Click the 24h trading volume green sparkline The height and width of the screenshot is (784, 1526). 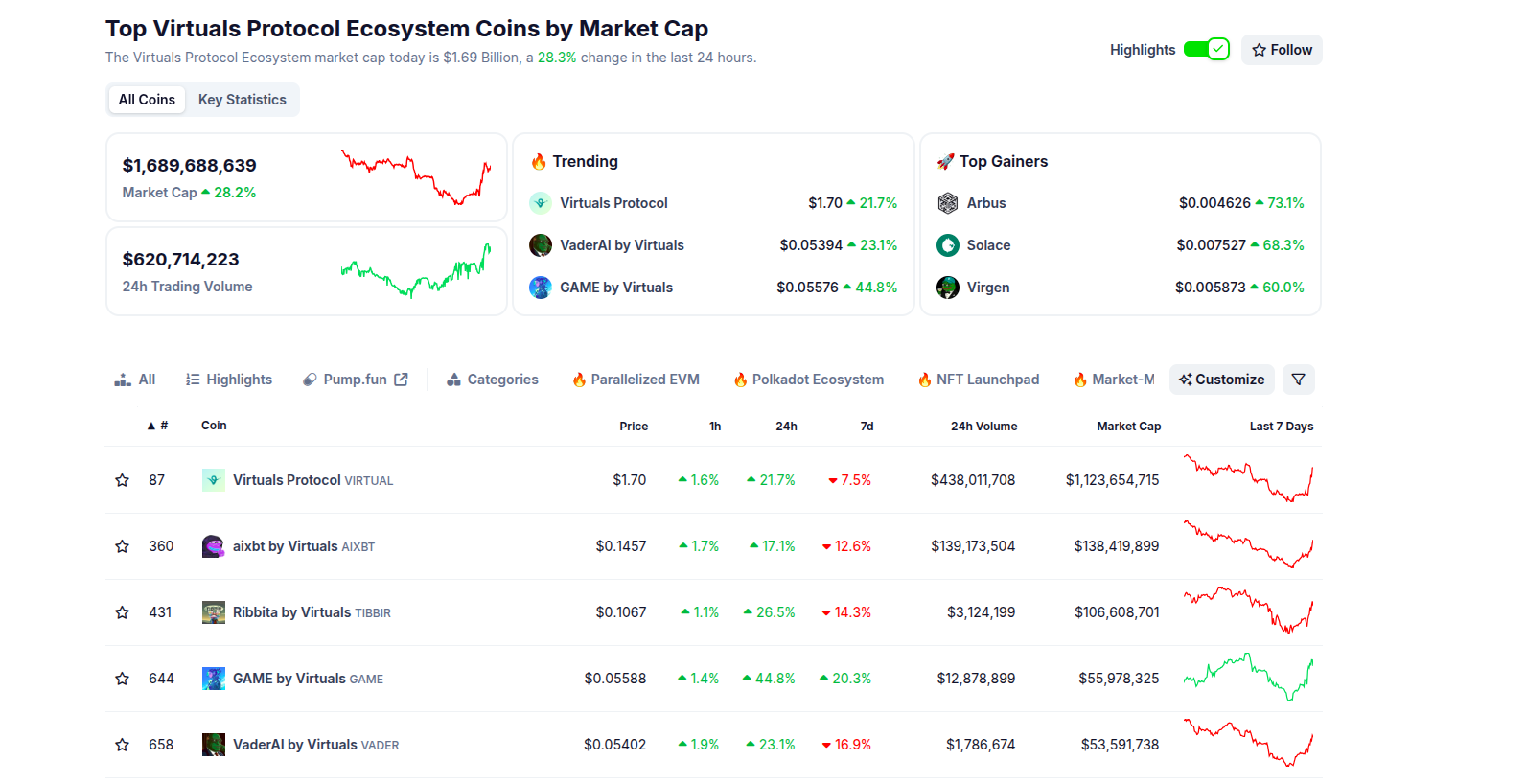pyautogui.click(x=416, y=270)
